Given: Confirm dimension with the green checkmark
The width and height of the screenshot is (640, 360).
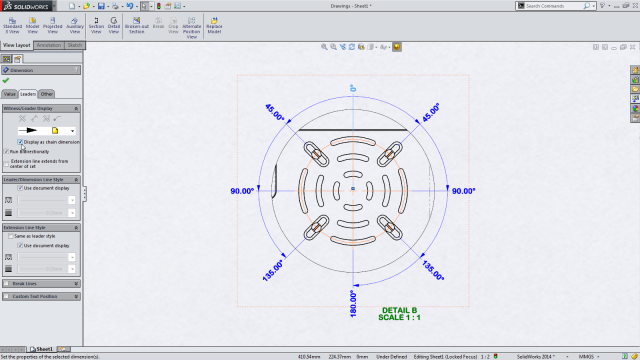Looking at the screenshot, I should [x=6, y=80].
